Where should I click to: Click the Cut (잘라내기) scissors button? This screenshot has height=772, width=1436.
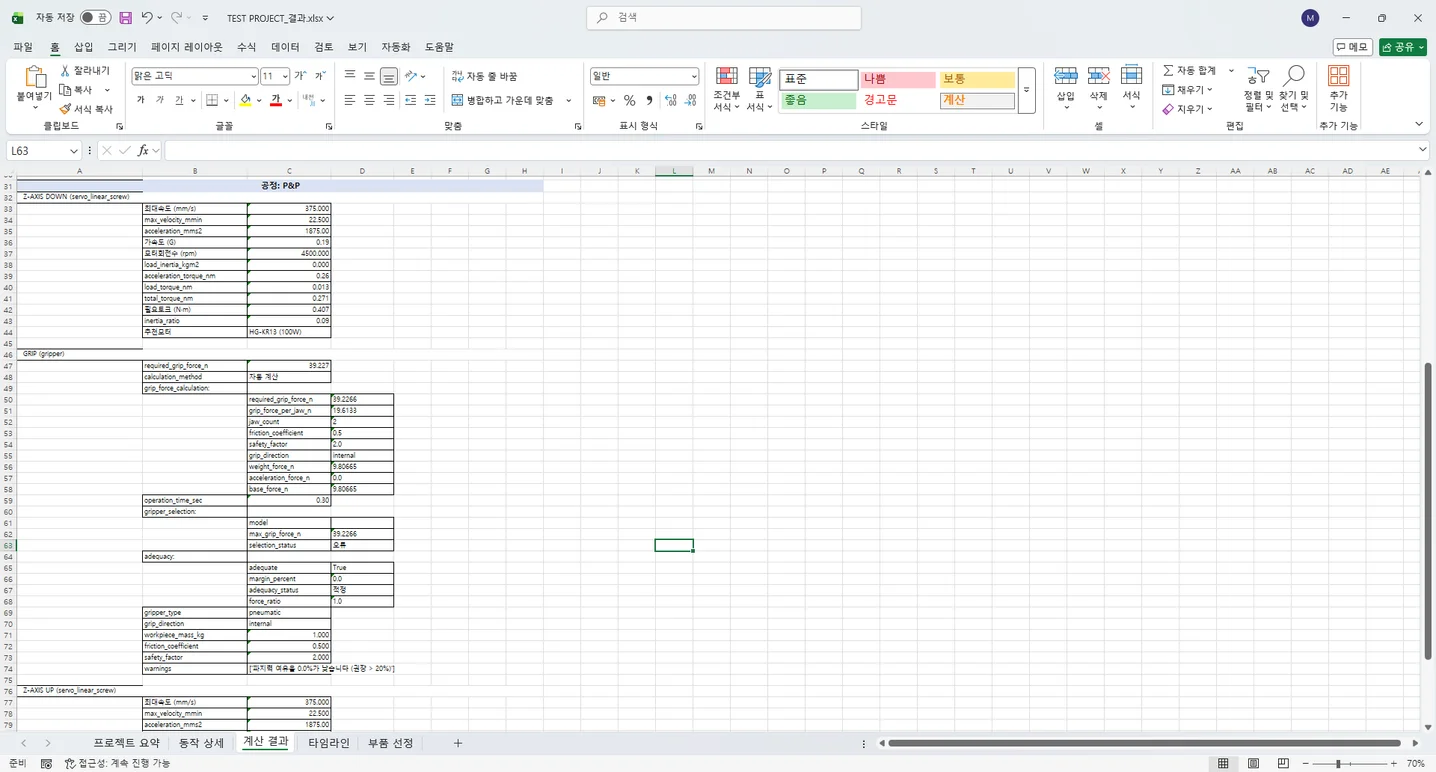(85, 71)
